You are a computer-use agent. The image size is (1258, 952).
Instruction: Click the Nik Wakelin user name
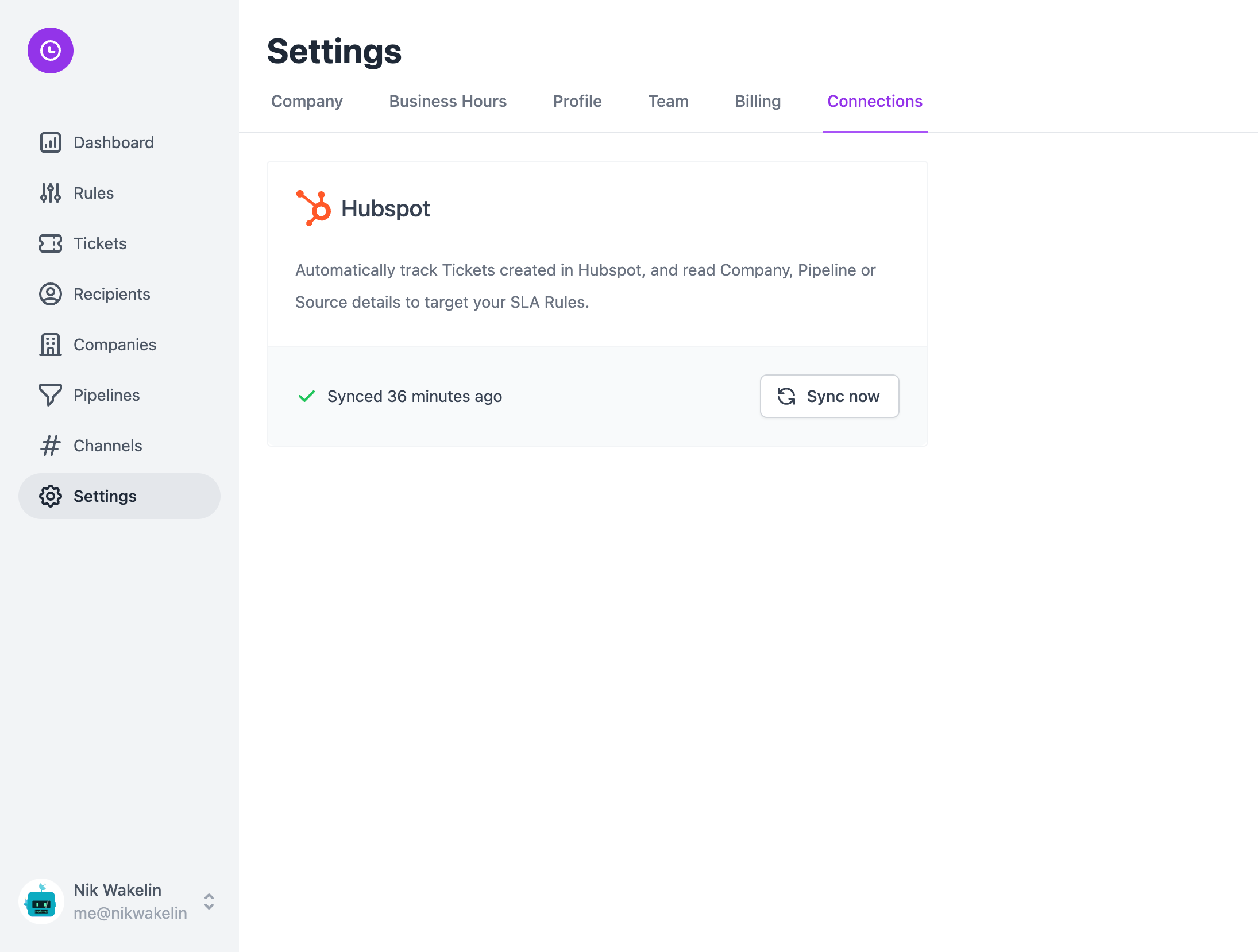pos(118,890)
